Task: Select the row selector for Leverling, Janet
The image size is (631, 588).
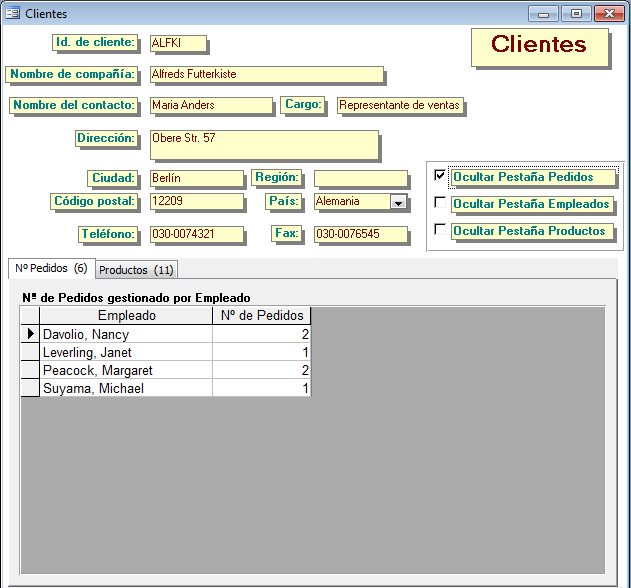Action: 30,352
